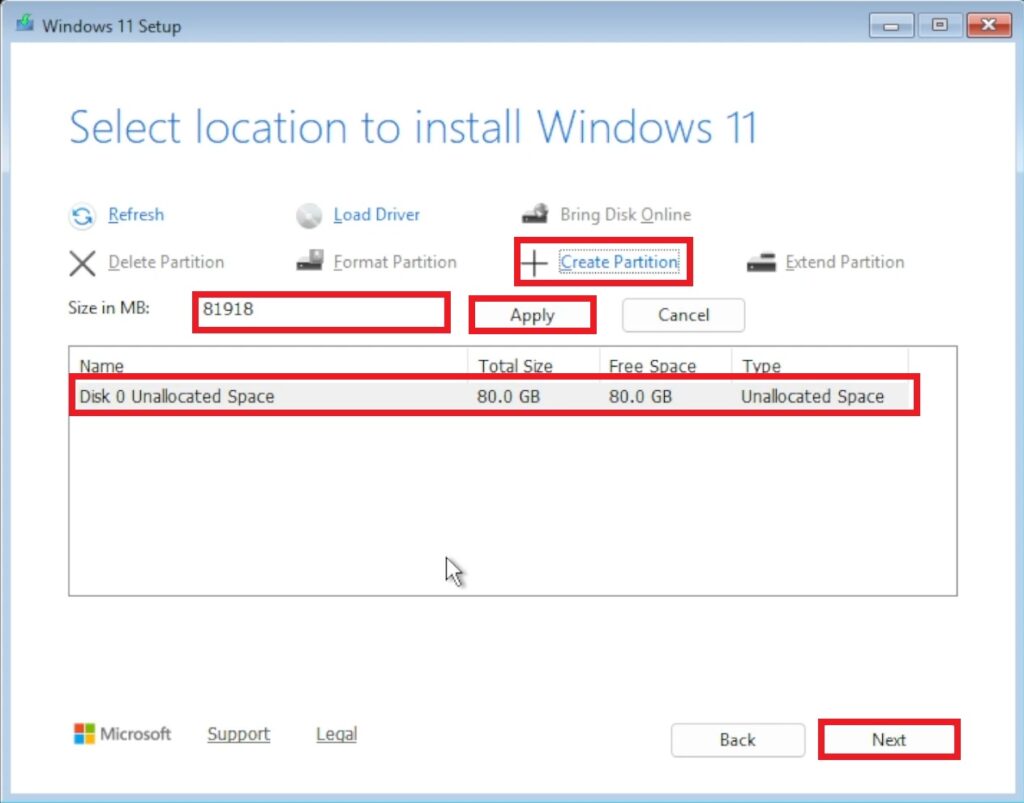
Task: Click the Format Partition drive icon
Action: [309, 262]
